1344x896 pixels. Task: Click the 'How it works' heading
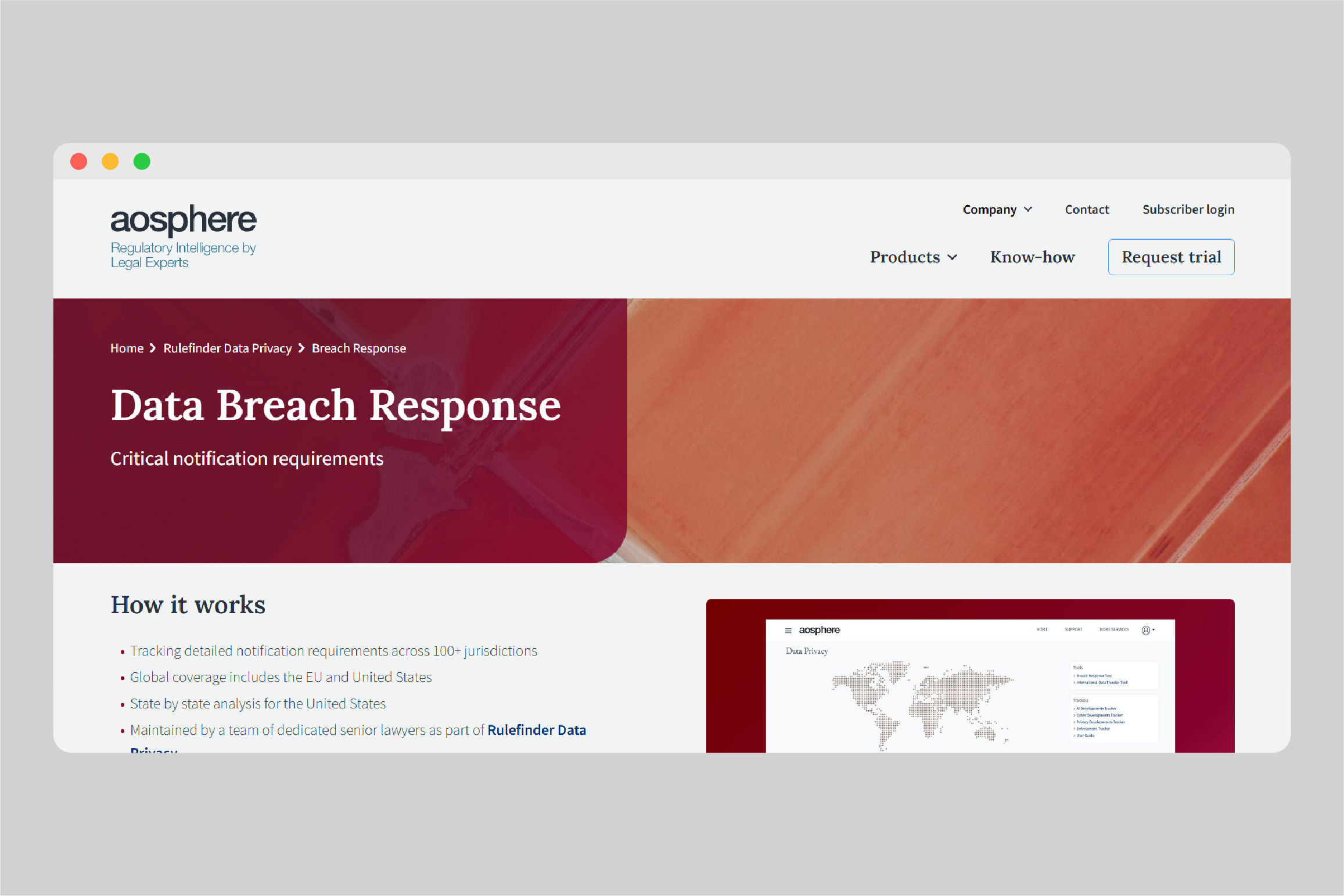[188, 605]
